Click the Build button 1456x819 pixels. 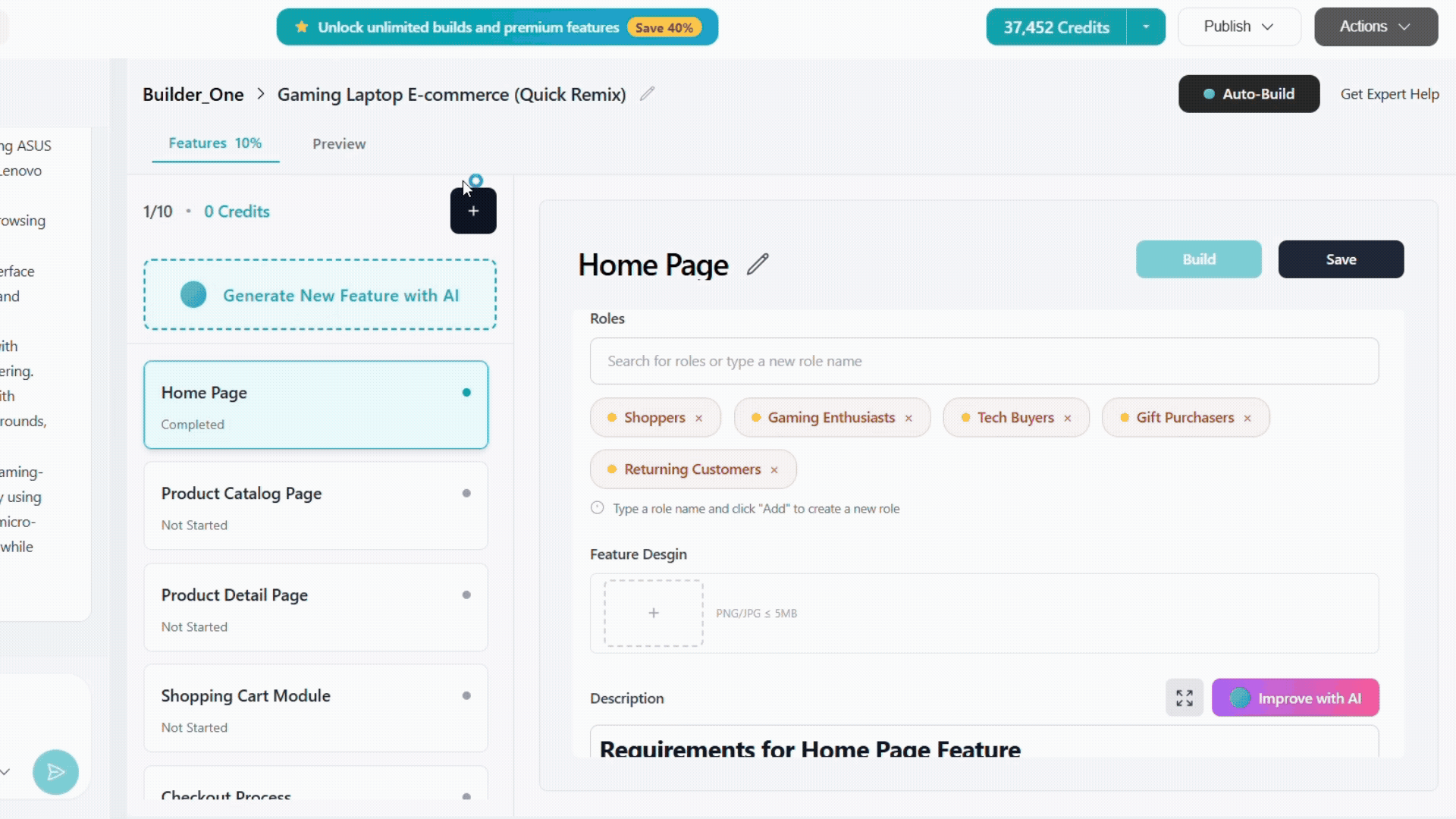1198,259
